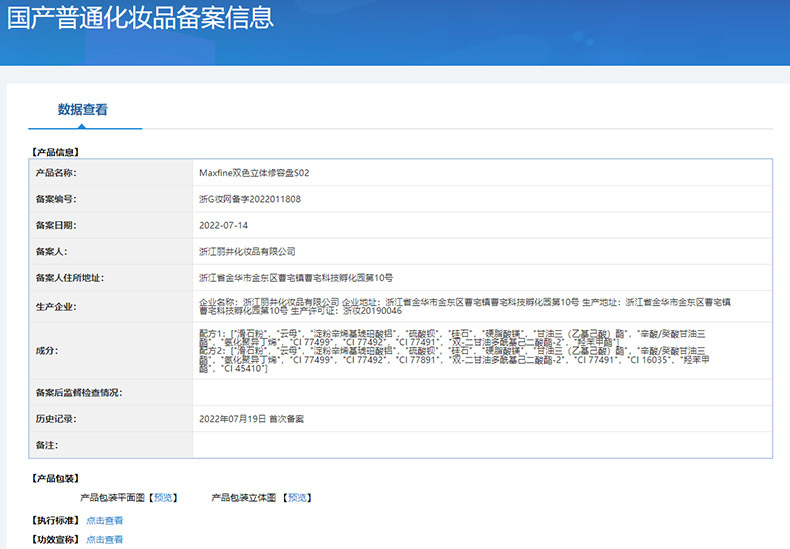Select history record 2022年07月19日 首次备案
790x549 pixels.
pos(251,419)
